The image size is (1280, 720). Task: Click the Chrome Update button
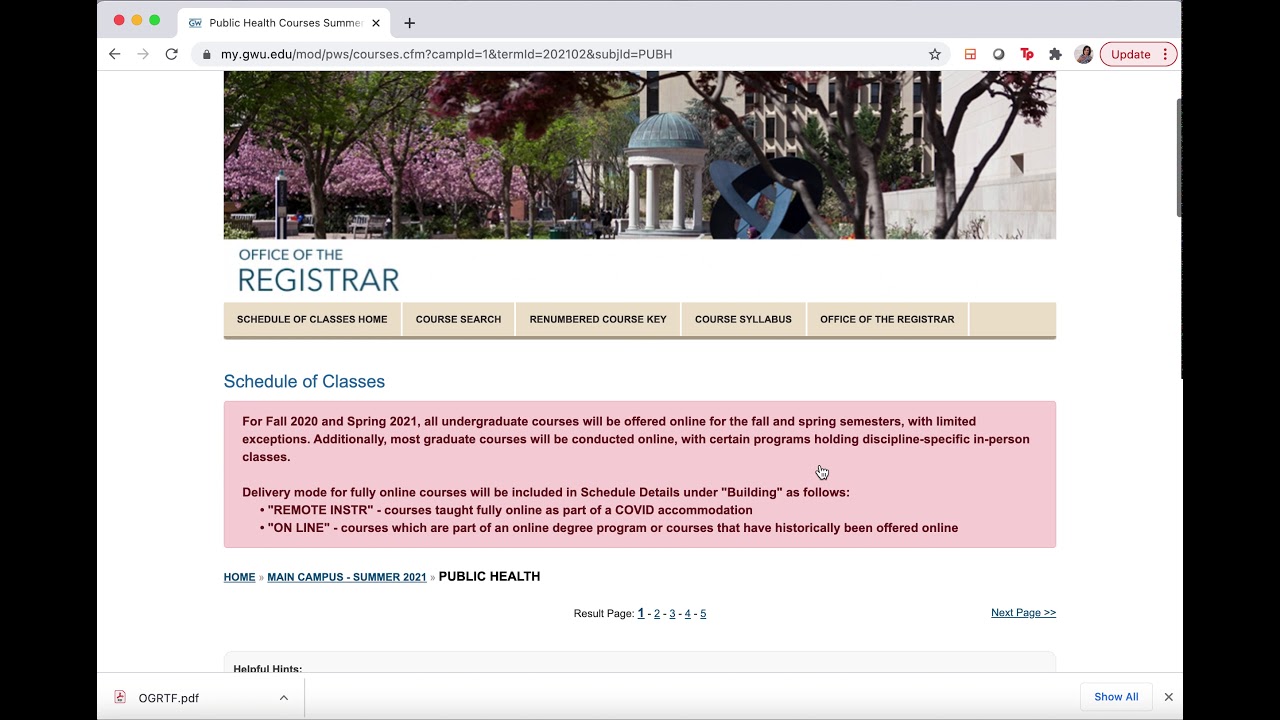click(x=1138, y=54)
